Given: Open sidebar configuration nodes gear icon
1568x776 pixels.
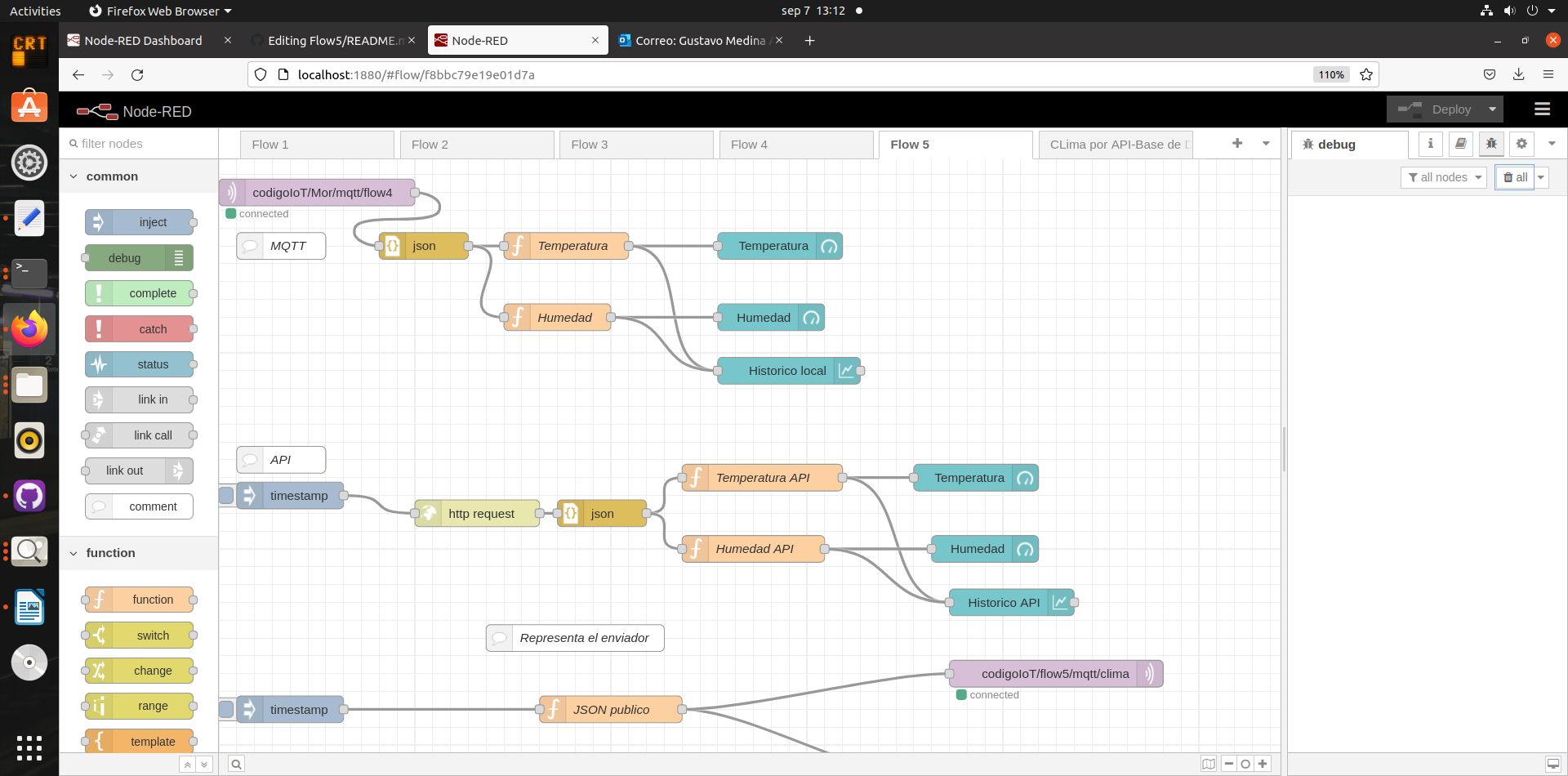Looking at the screenshot, I should click(1521, 144).
